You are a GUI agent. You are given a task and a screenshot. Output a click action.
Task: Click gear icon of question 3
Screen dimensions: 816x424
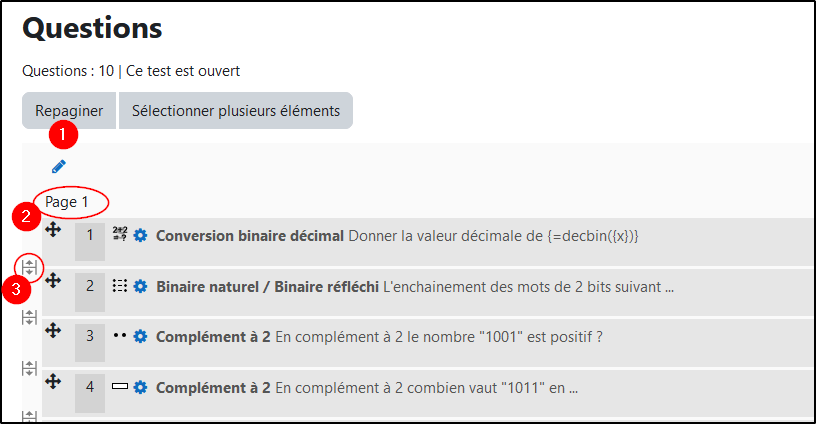(x=140, y=337)
